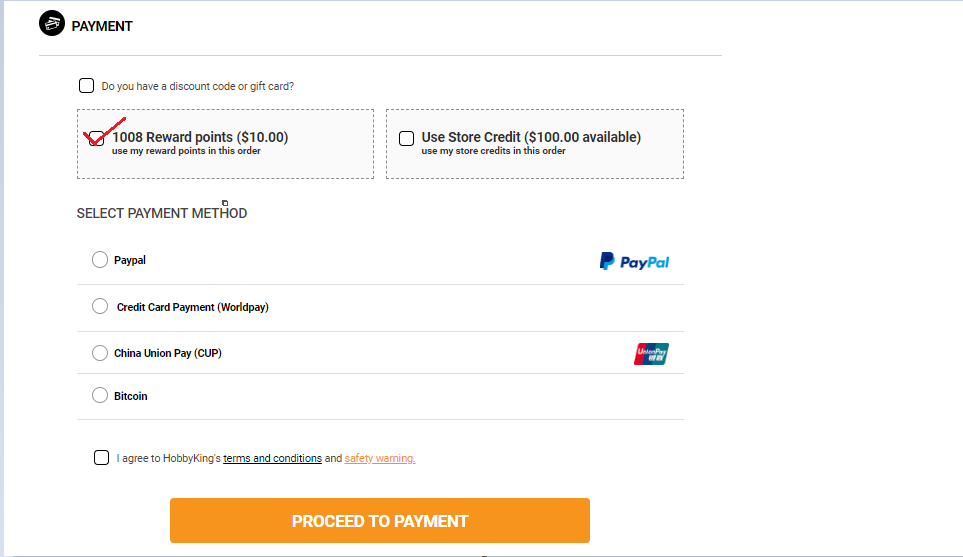Click the UnionPay card logo
Screen dimensions: 963x557
coord(651,354)
